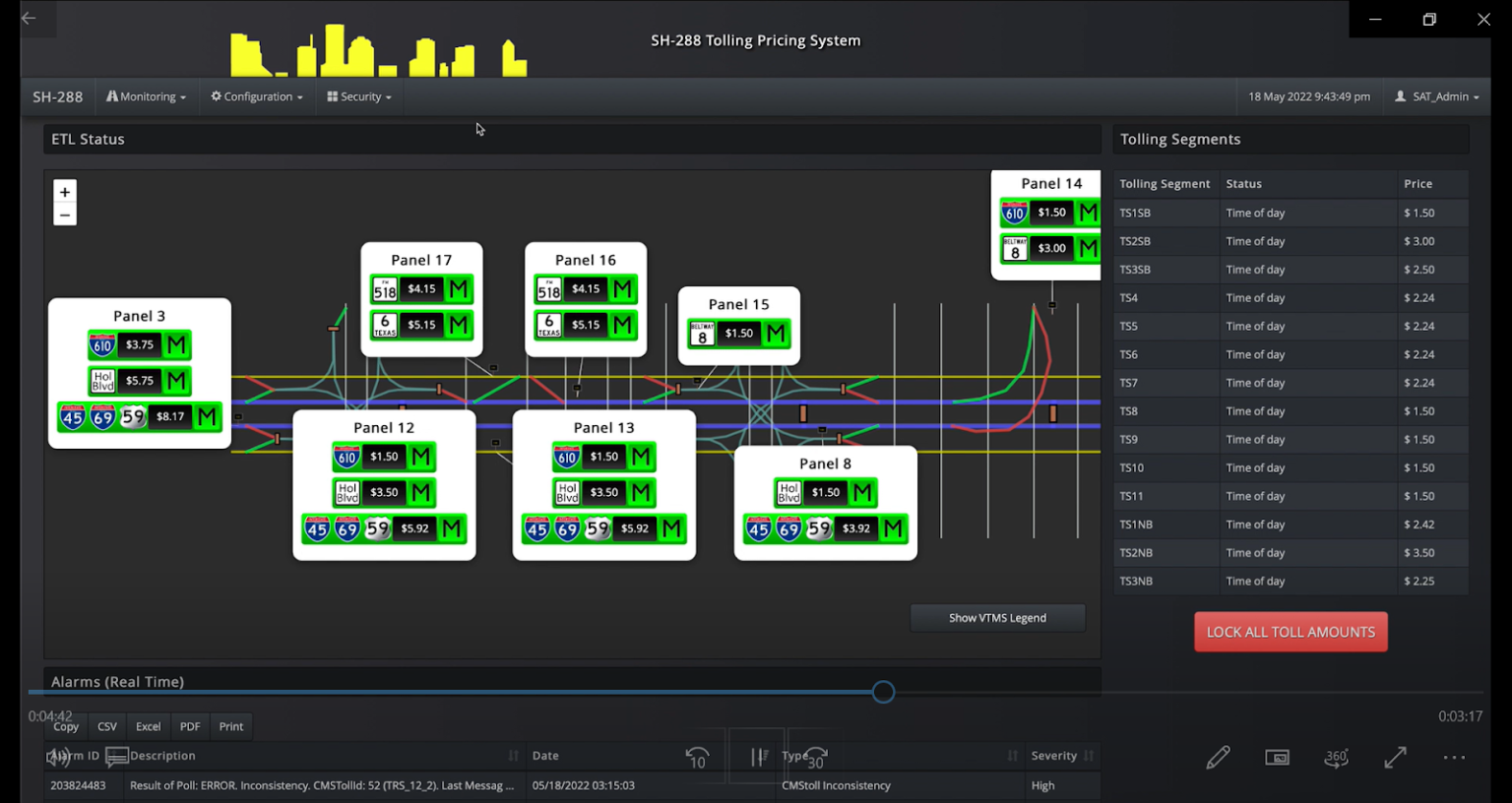Click the map zoom out minus button

click(x=65, y=216)
